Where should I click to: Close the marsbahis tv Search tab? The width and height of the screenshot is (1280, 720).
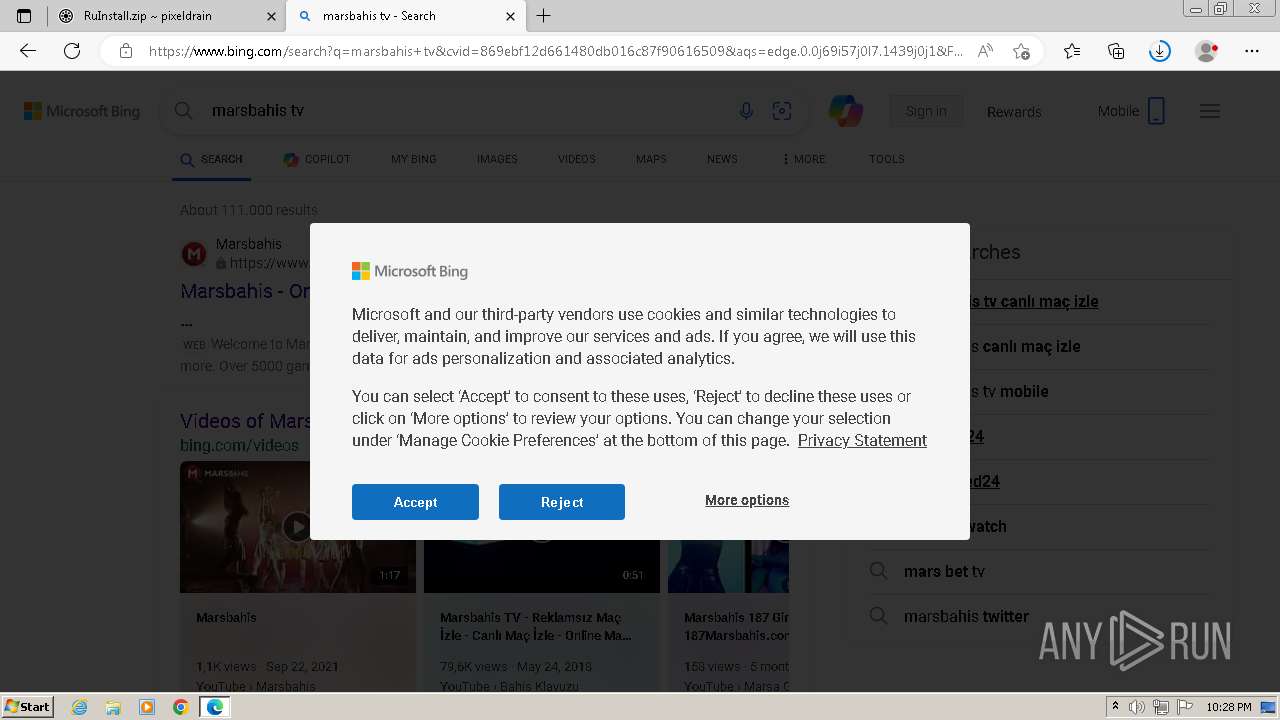(510, 16)
